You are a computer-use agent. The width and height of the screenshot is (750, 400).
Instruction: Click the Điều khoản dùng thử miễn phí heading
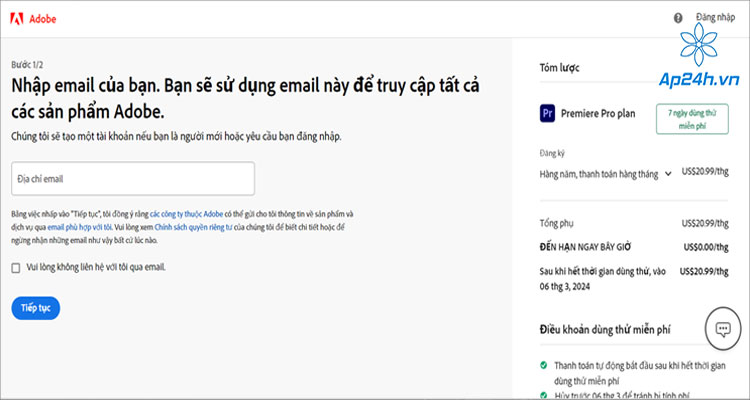coord(605,330)
